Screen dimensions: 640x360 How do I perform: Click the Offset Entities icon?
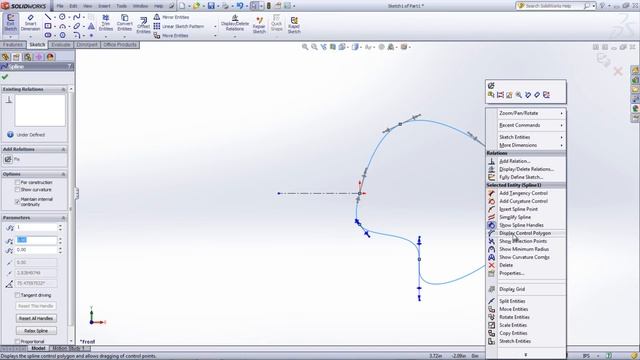[143, 25]
